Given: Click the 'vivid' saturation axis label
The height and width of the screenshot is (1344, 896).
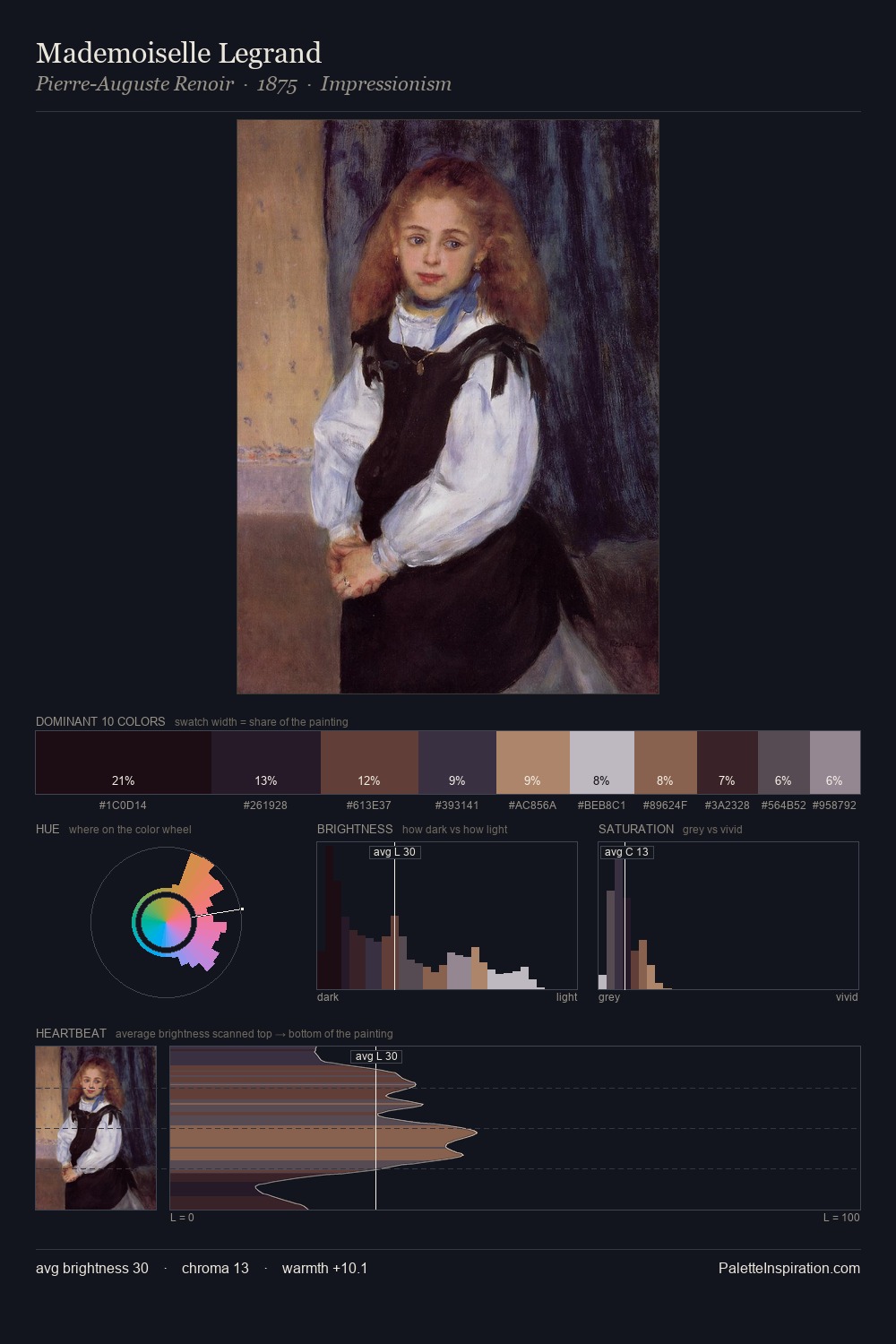Looking at the screenshot, I should (847, 997).
